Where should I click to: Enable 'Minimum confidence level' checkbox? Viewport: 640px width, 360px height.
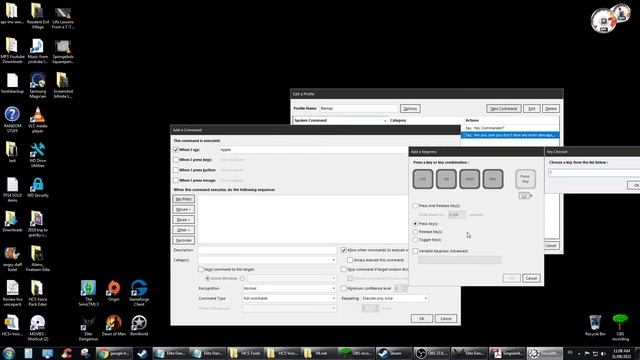pos(344,288)
